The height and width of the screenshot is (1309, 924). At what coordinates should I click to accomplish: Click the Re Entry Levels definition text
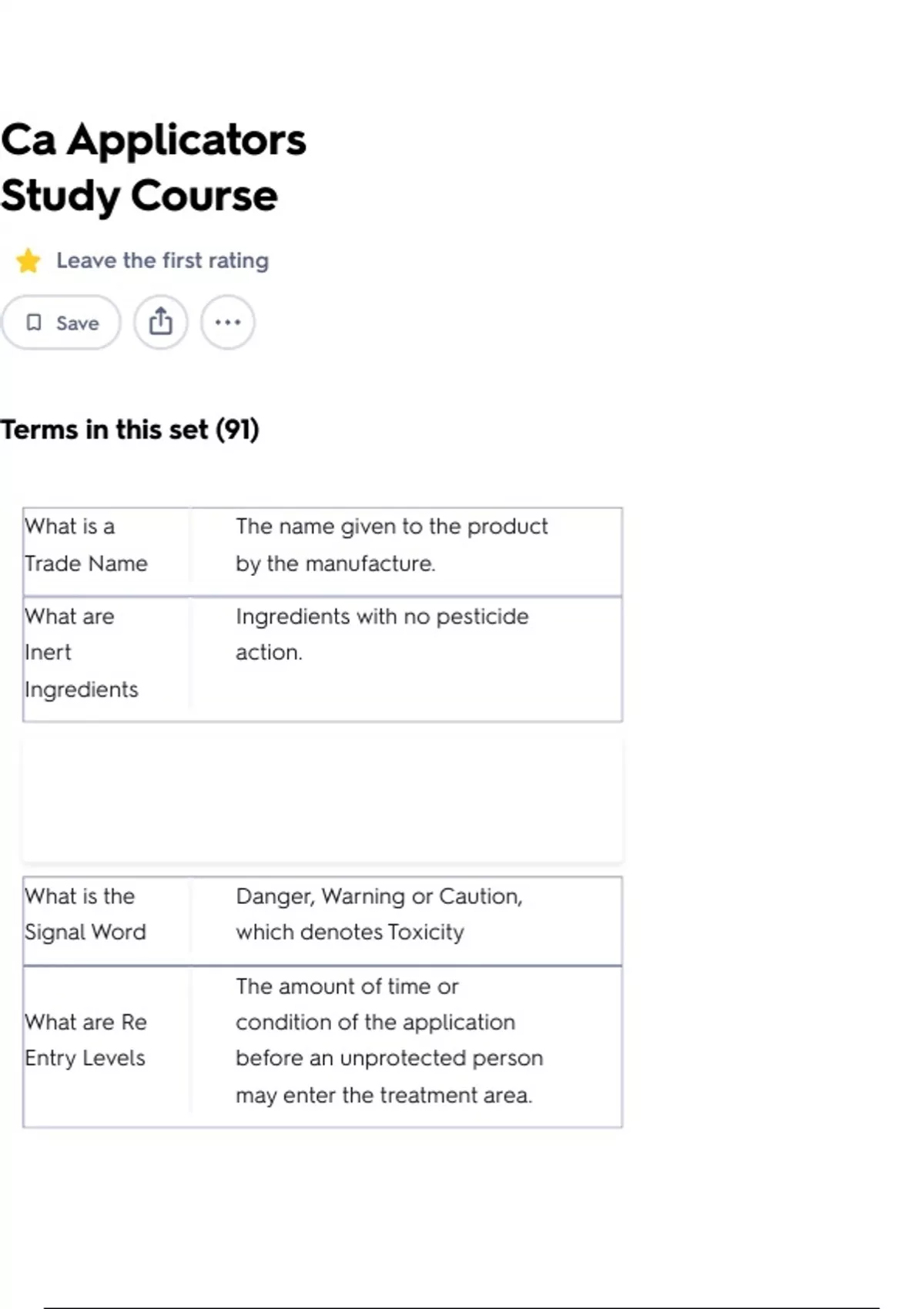coord(389,1039)
